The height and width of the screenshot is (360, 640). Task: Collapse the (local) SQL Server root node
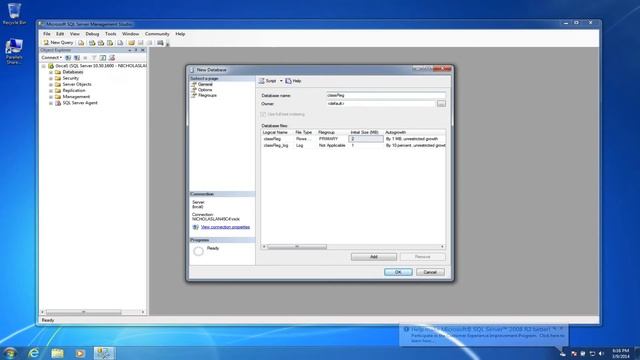click(44, 66)
